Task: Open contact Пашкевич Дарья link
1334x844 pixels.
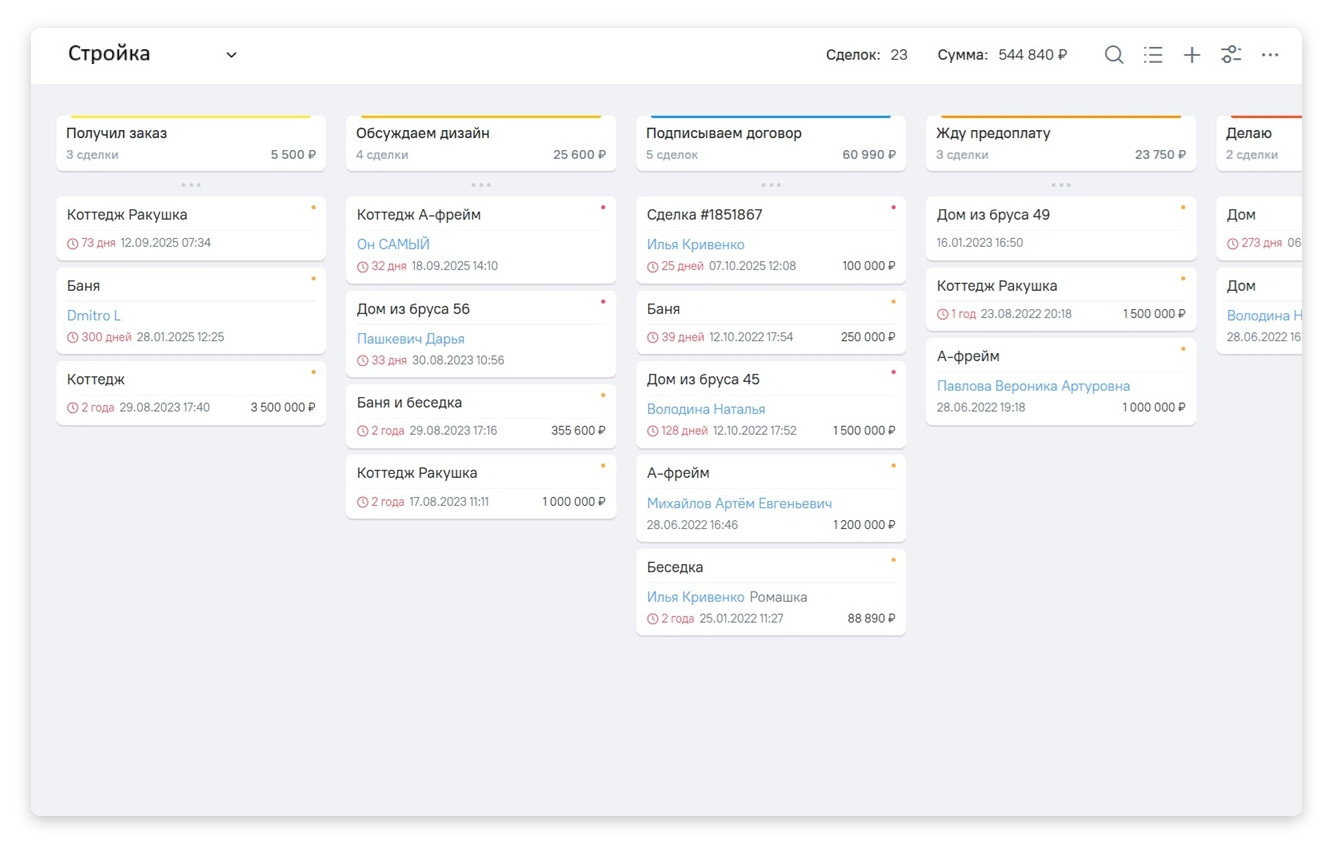Action: click(x=410, y=339)
